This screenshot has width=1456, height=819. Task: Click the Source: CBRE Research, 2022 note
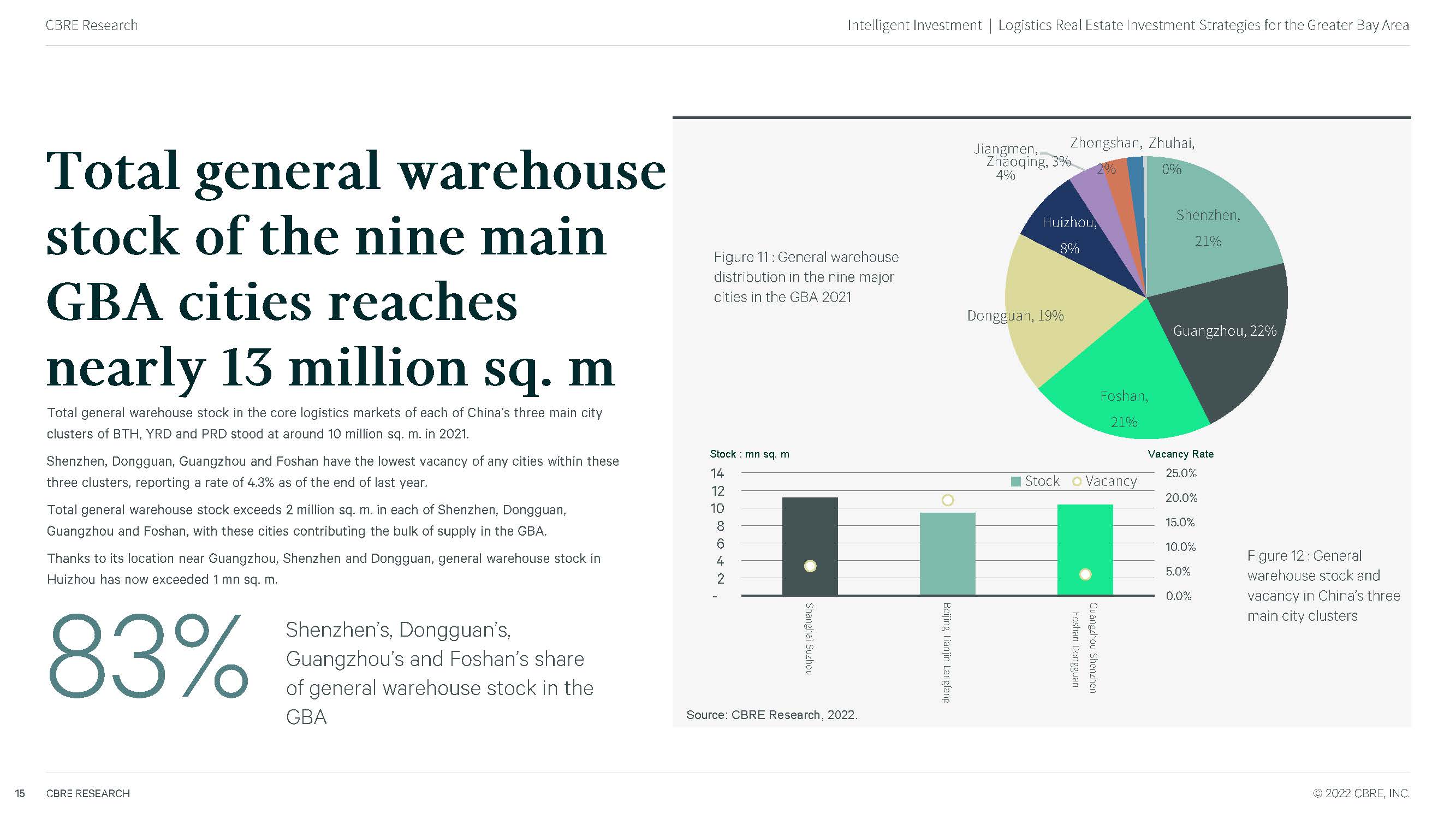[771, 714]
